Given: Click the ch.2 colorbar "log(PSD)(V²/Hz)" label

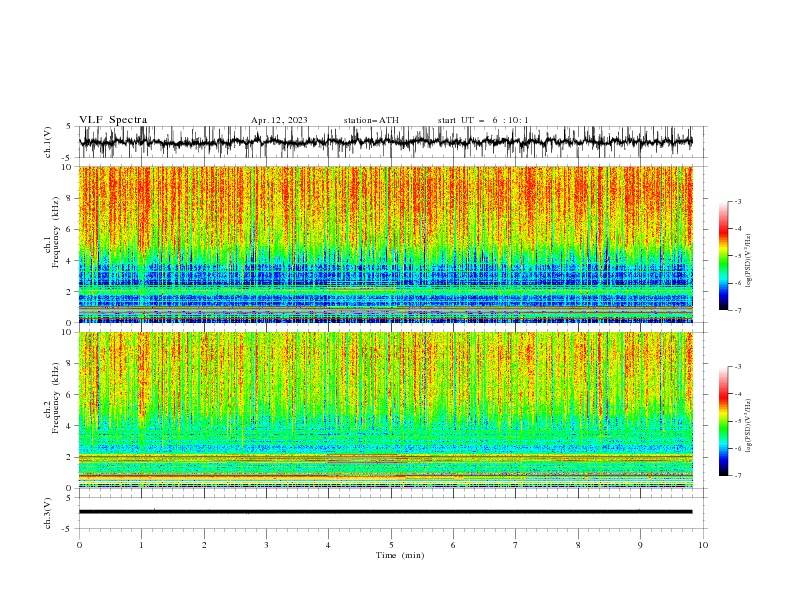Looking at the screenshot, I should click(x=749, y=426).
